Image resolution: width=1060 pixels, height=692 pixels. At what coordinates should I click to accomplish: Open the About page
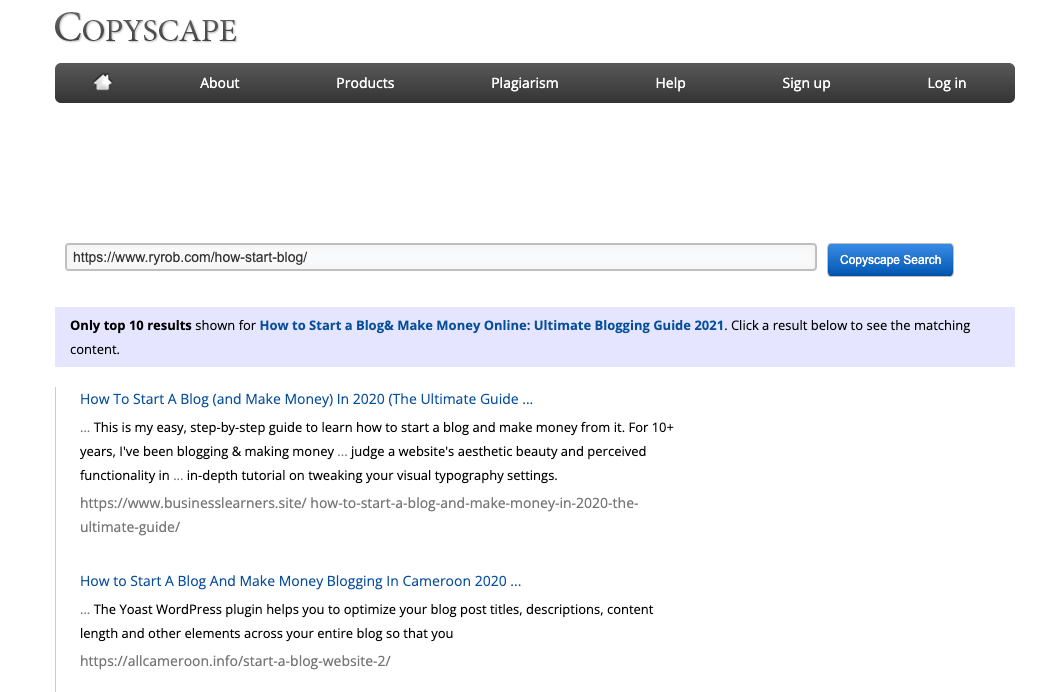(219, 83)
